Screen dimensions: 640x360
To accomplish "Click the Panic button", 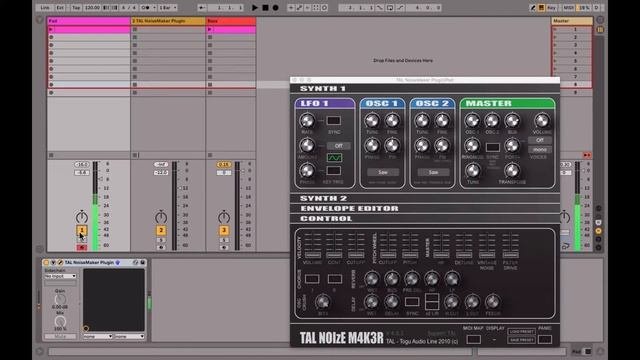I will click(545, 339).
